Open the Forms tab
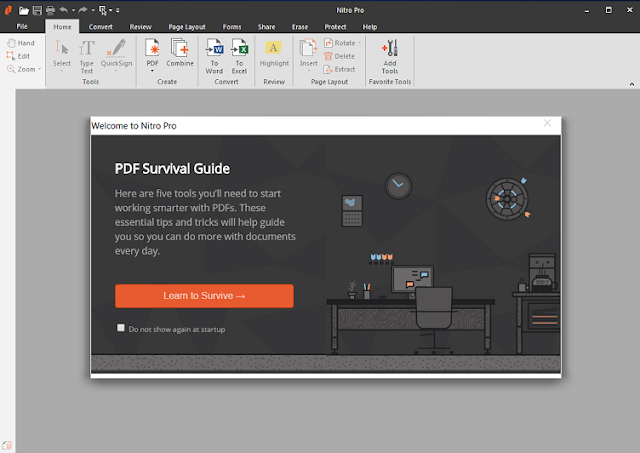640x453 pixels. 232,27
